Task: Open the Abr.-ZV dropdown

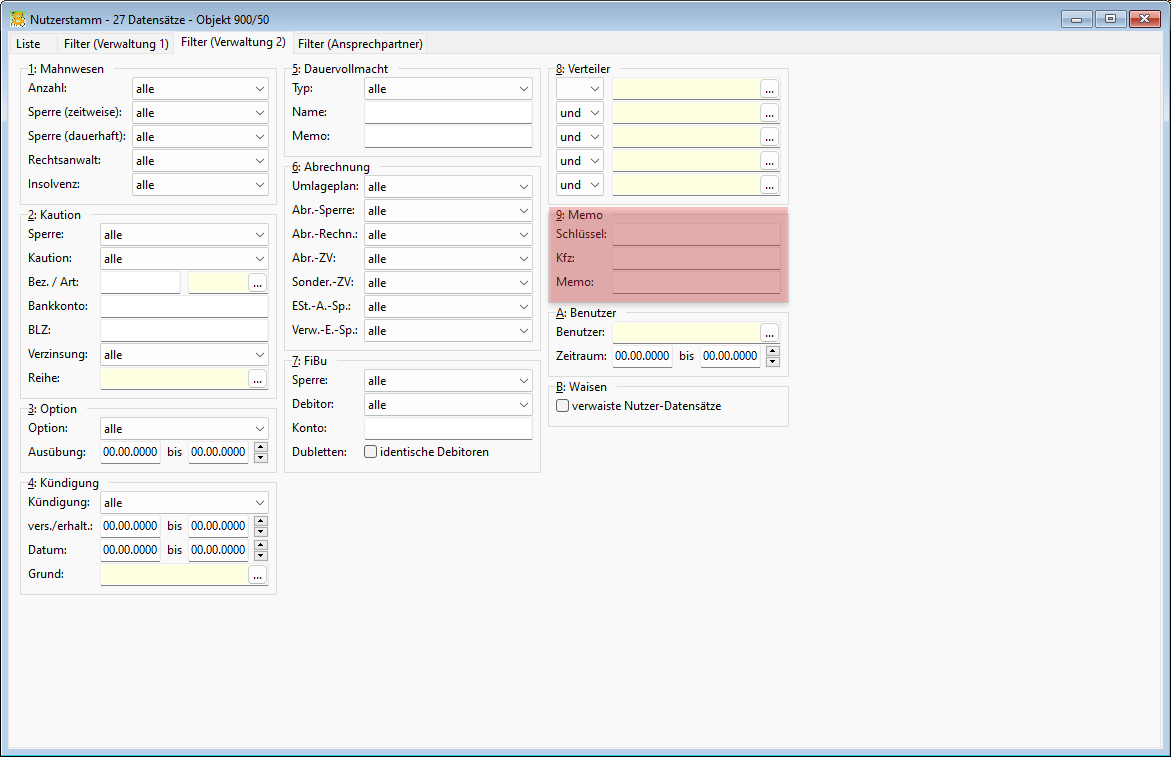Action: point(448,258)
